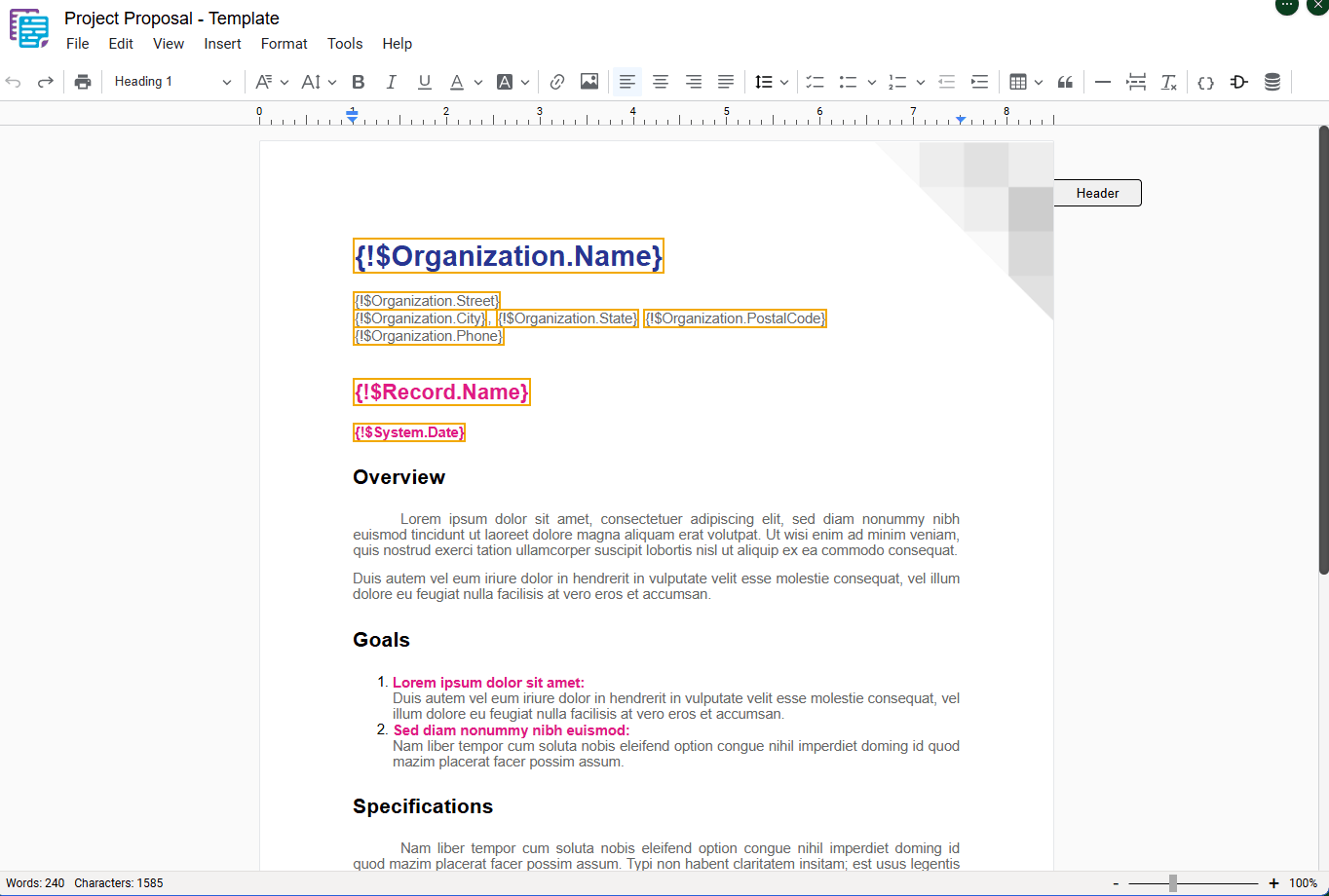Toggle bold formatting
The width and height of the screenshot is (1329, 896).
pos(359,82)
